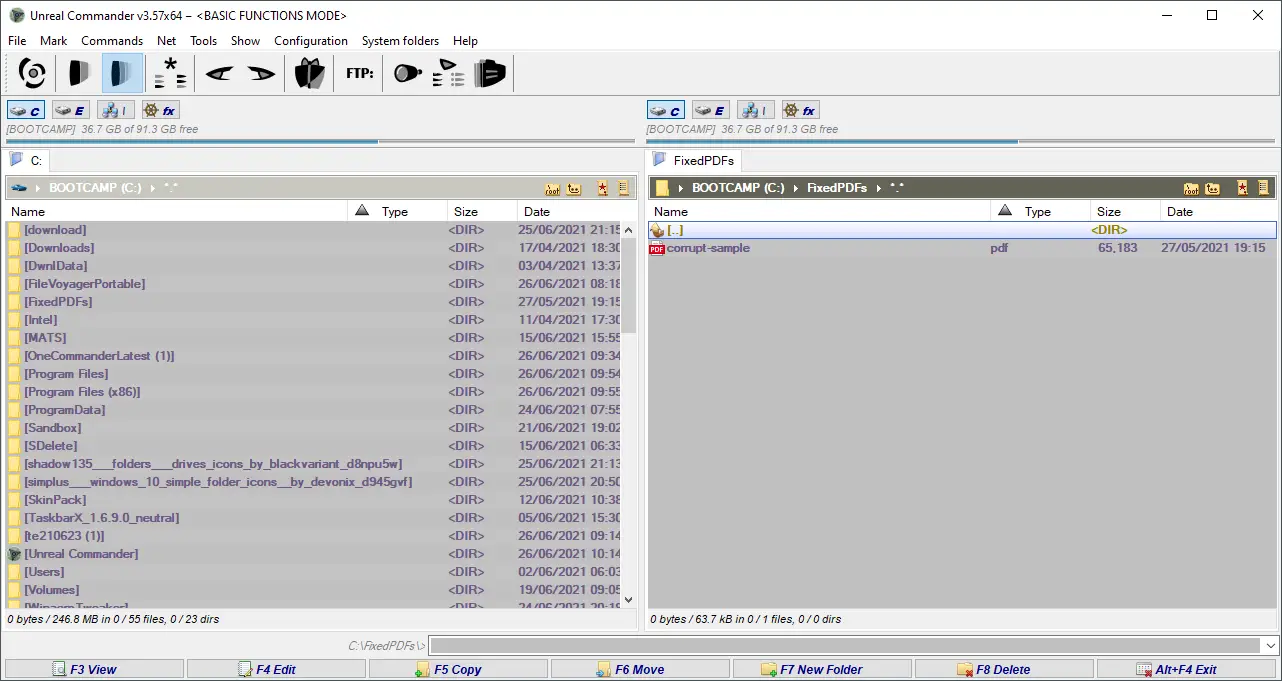
Task: Click the command line input field
Action: click(x=844, y=646)
